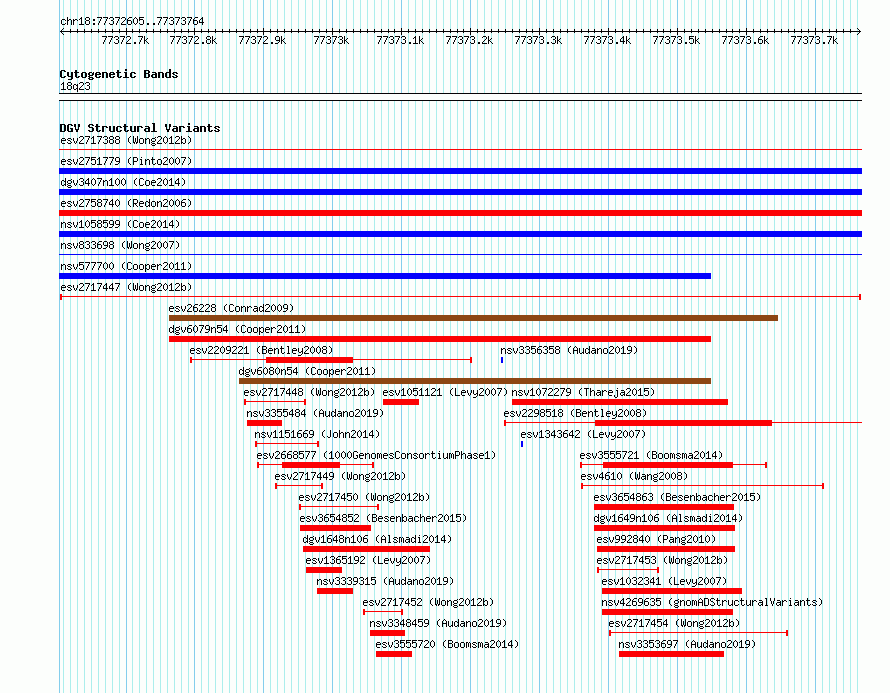Click the Cytogenetic Bands track title

click(x=119, y=74)
